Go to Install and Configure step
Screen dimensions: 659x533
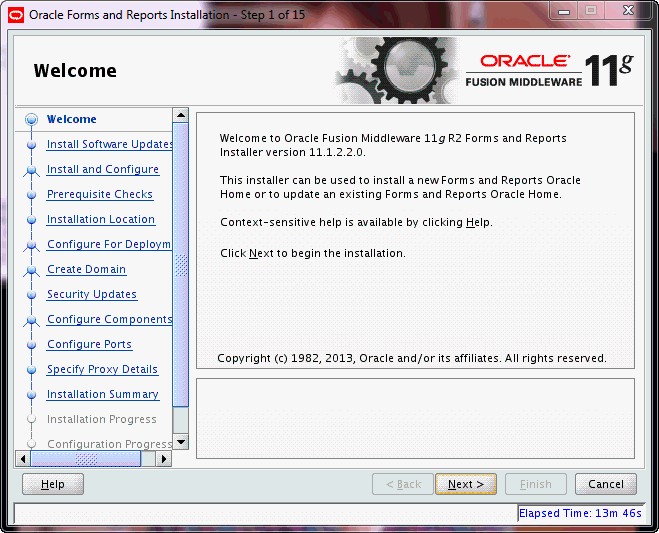(x=103, y=169)
